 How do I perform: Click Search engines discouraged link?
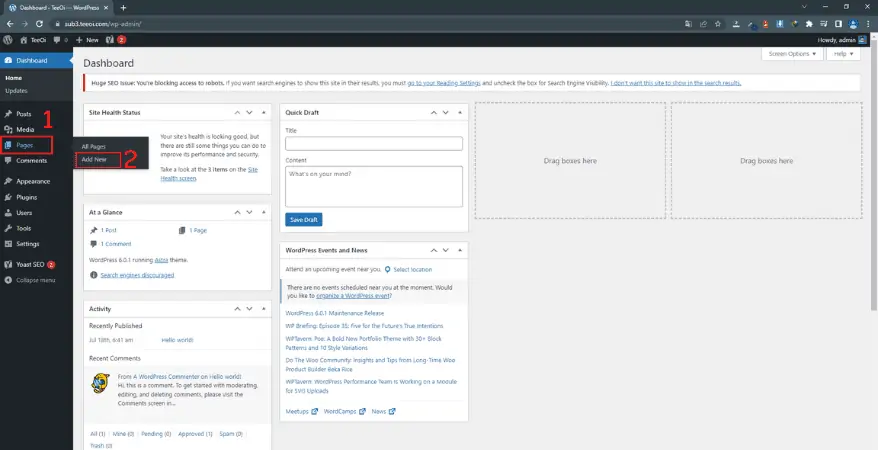click(137, 275)
